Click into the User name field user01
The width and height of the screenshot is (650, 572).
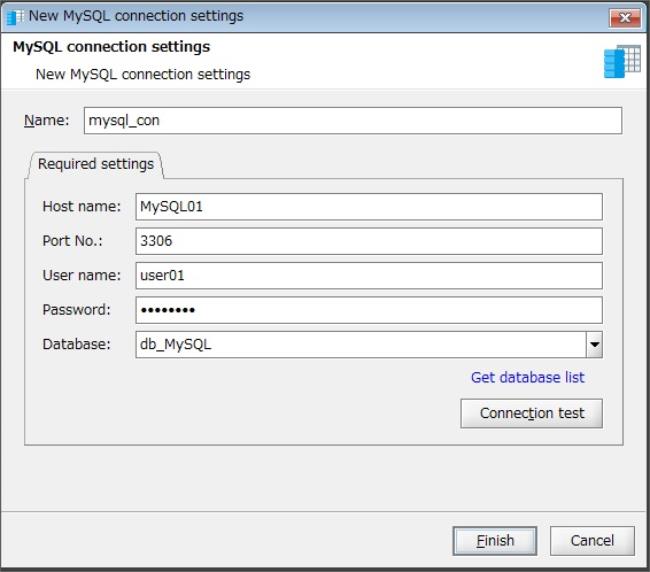(369, 275)
